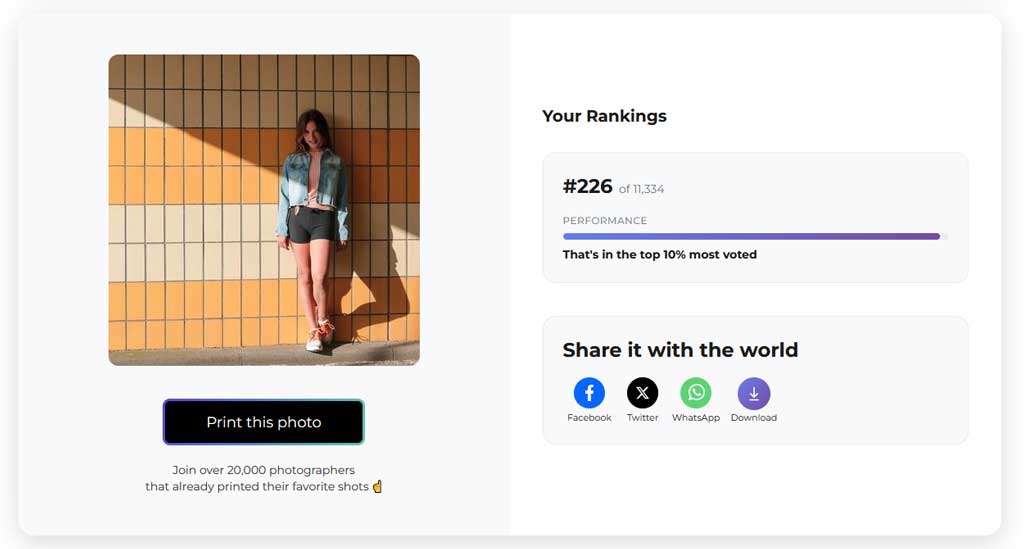
Task: Click the Print this photo button
Action: pos(263,422)
